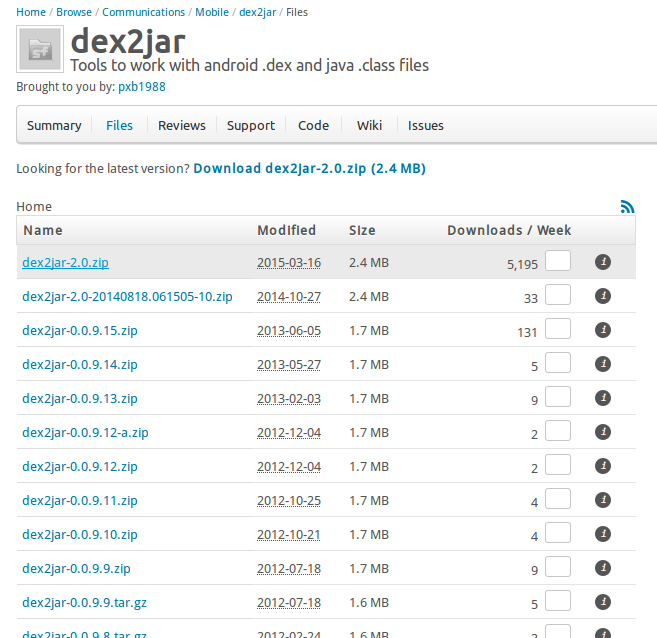Open dex2jar-2.0-20140818.061505-10.zip file link
Image resolution: width=657 pixels, height=638 pixels.
127,296
